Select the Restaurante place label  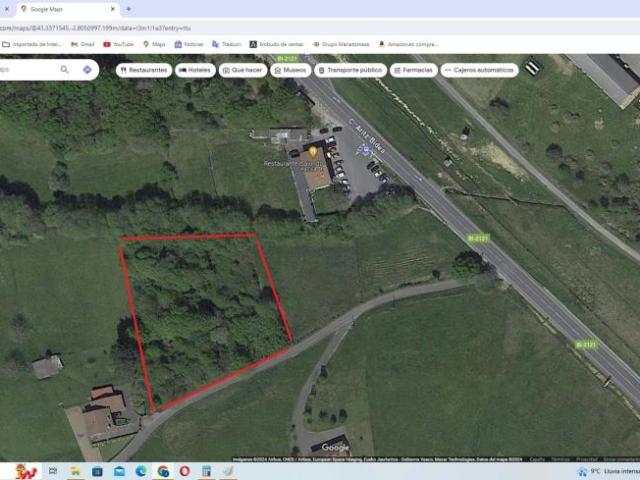click(x=294, y=164)
